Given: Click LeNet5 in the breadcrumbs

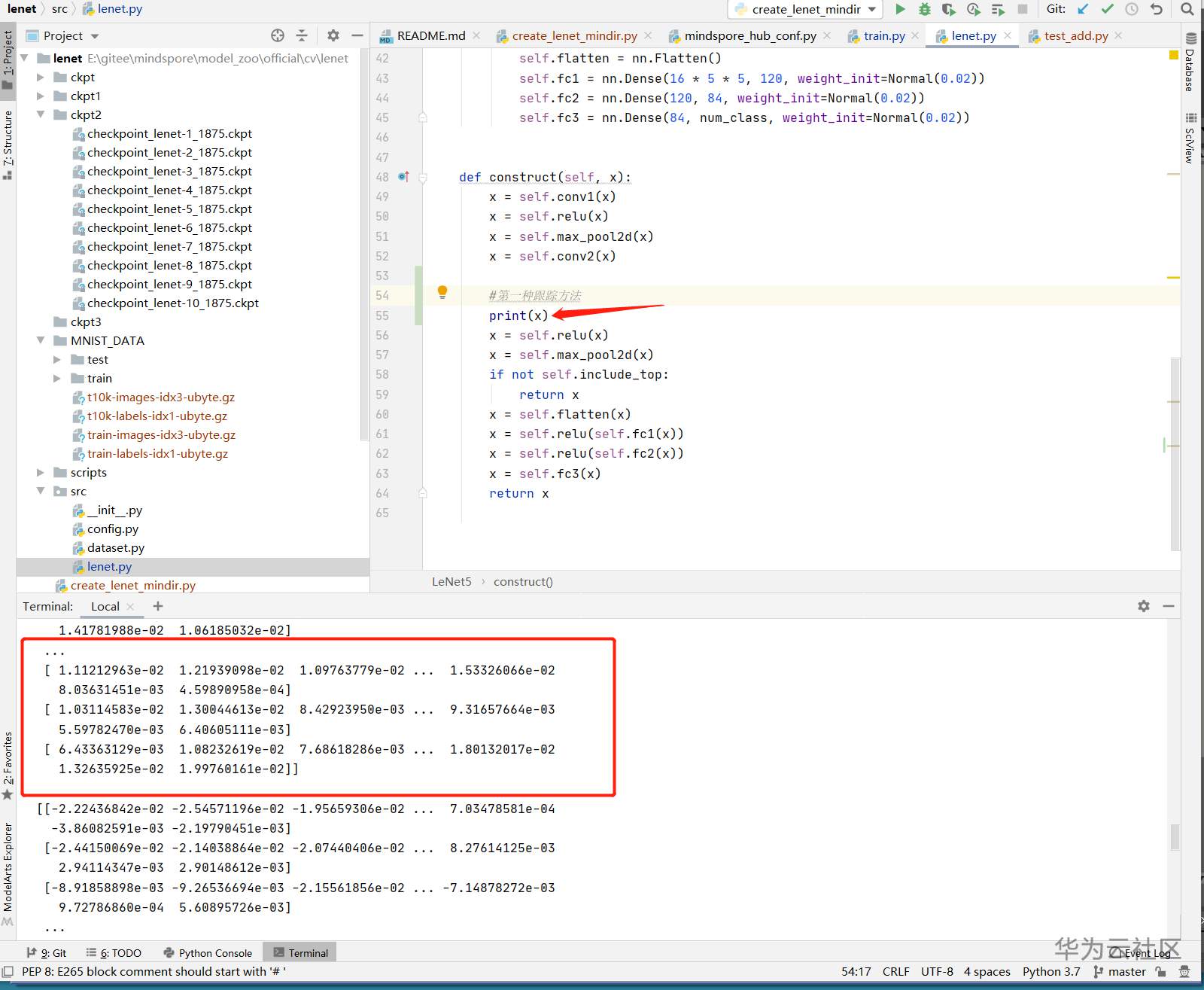Looking at the screenshot, I should pyautogui.click(x=451, y=581).
